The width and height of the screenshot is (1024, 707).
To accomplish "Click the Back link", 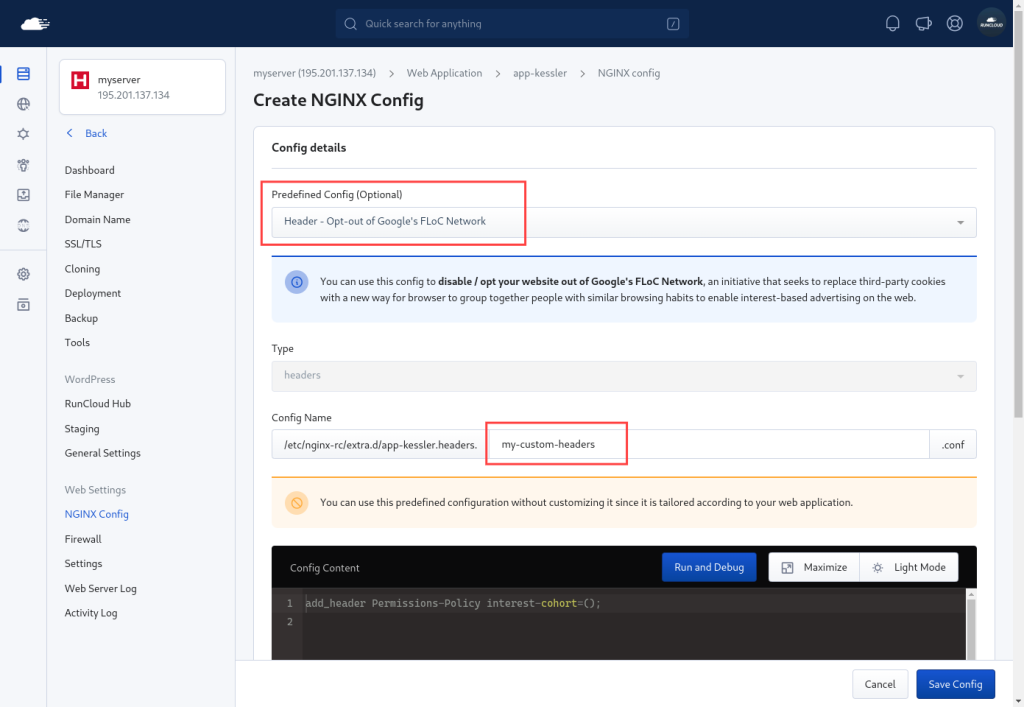I will (96, 133).
